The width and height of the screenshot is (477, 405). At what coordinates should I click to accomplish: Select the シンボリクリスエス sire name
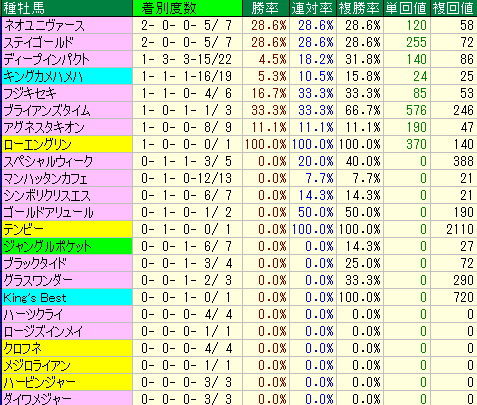(47, 196)
